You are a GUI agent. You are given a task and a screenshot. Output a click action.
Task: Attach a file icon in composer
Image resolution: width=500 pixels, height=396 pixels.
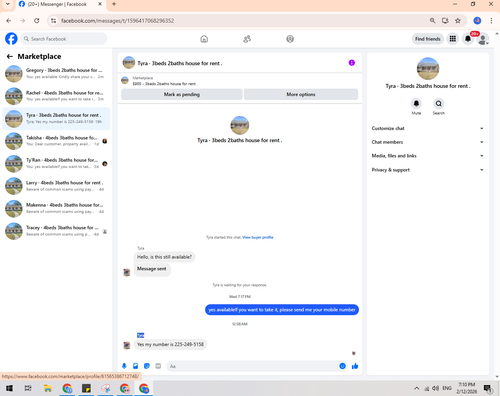pos(135,366)
